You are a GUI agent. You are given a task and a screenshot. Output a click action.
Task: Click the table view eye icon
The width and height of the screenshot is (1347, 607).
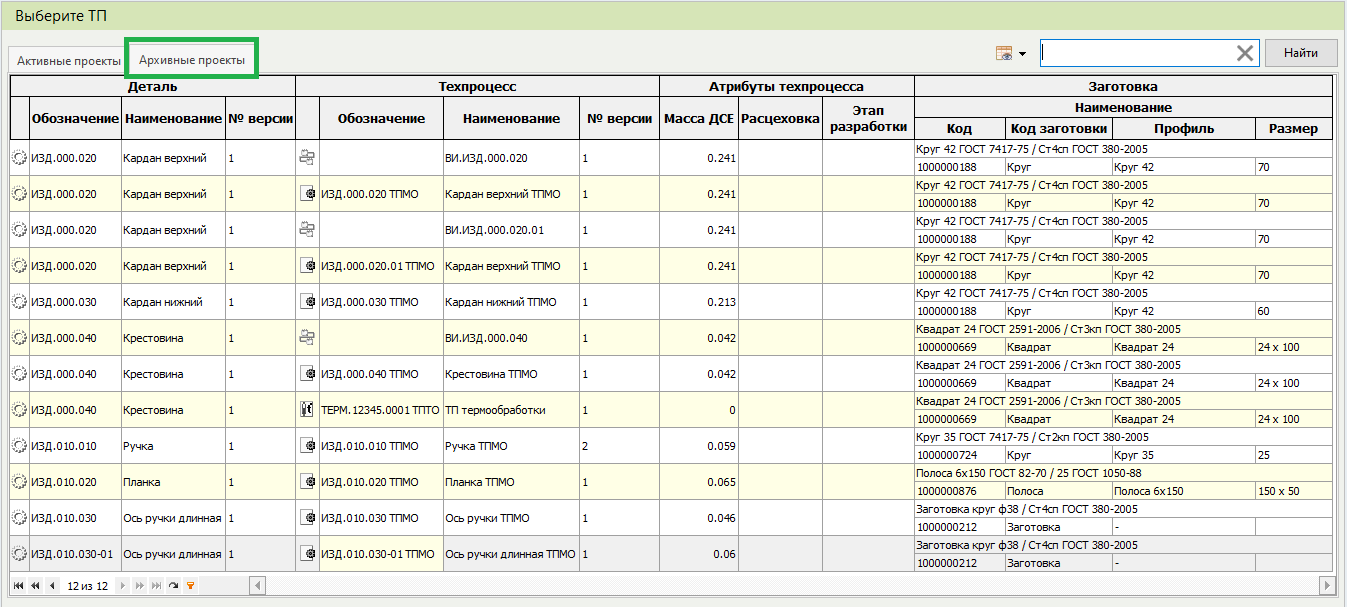[x=1004, y=53]
